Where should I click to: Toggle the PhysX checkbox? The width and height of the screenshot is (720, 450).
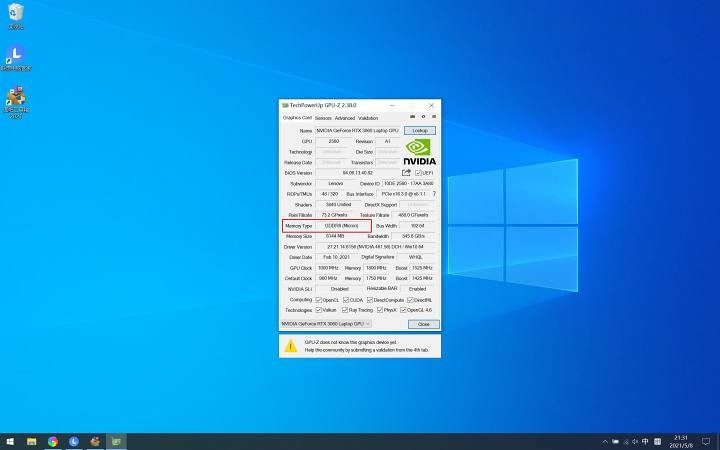pyautogui.click(x=380, y=310)
